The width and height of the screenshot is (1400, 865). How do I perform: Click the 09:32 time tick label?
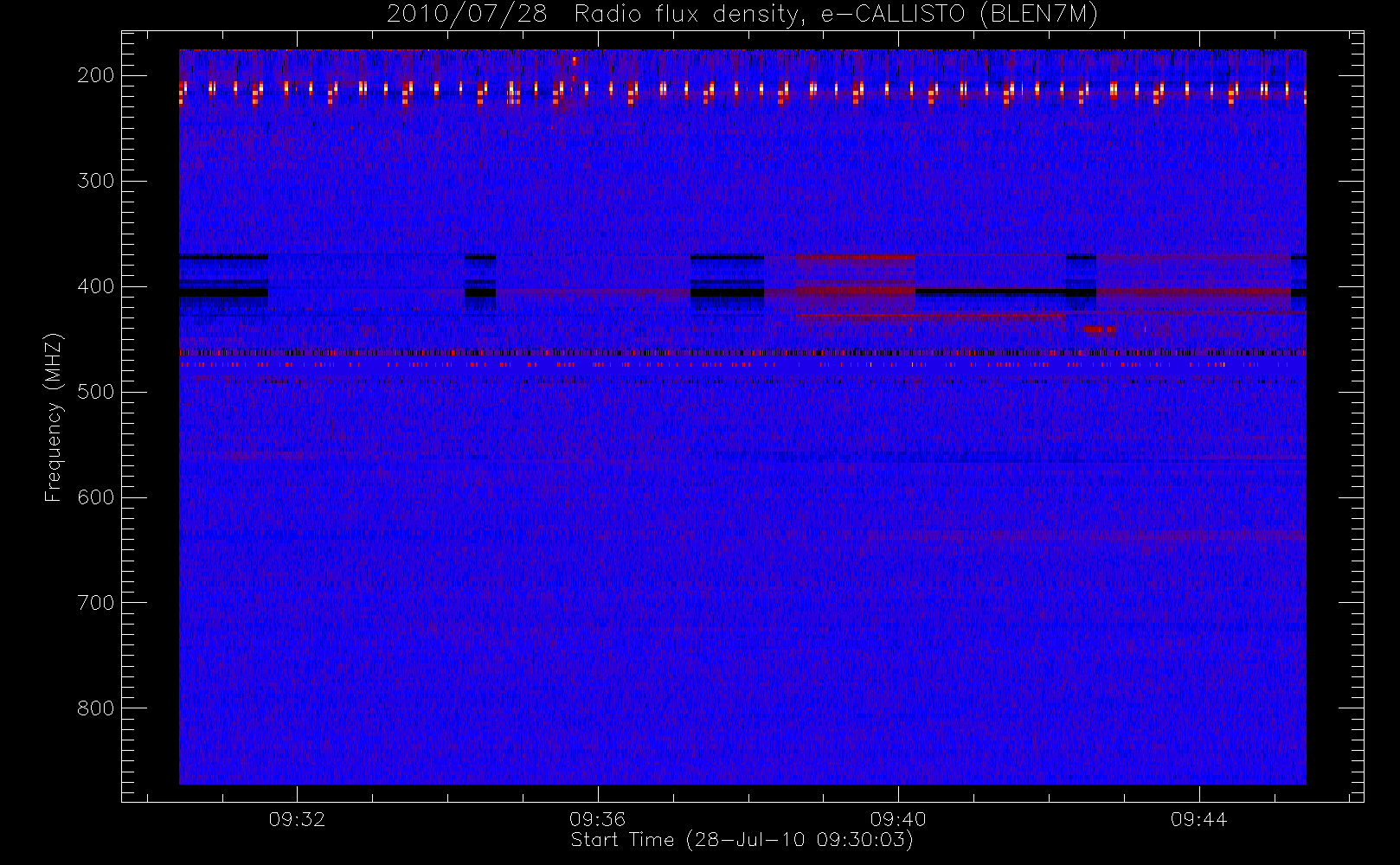pyautogui.click(x=297, y=819)
